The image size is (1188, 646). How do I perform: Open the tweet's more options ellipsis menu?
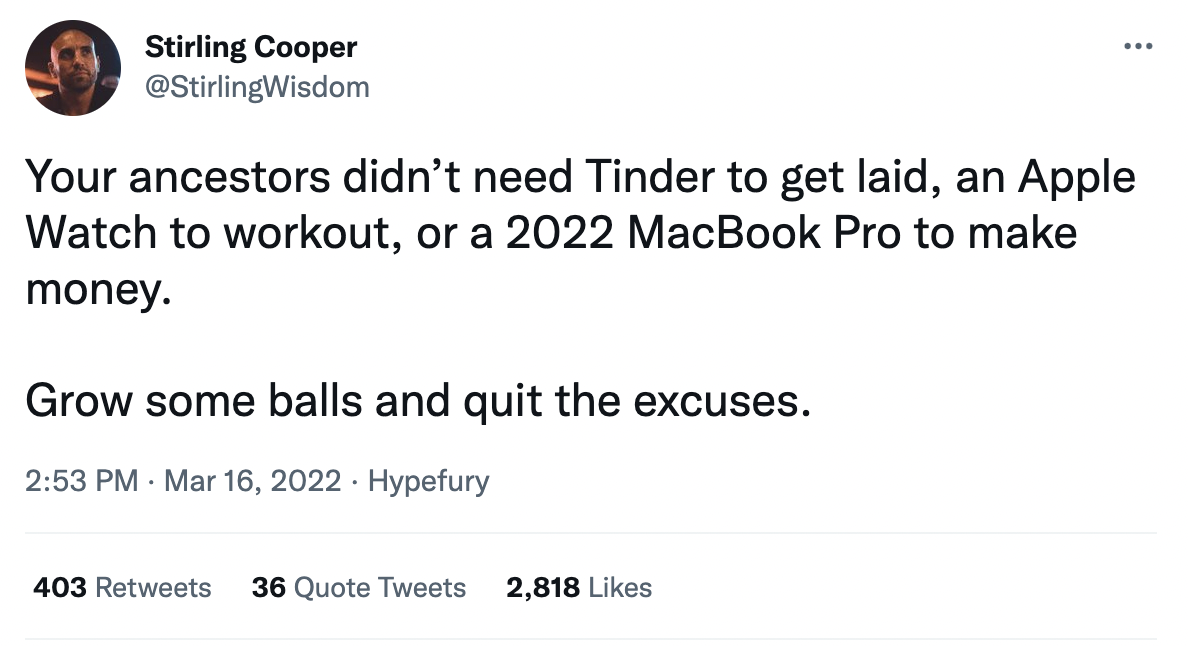tap(1138, 47)
